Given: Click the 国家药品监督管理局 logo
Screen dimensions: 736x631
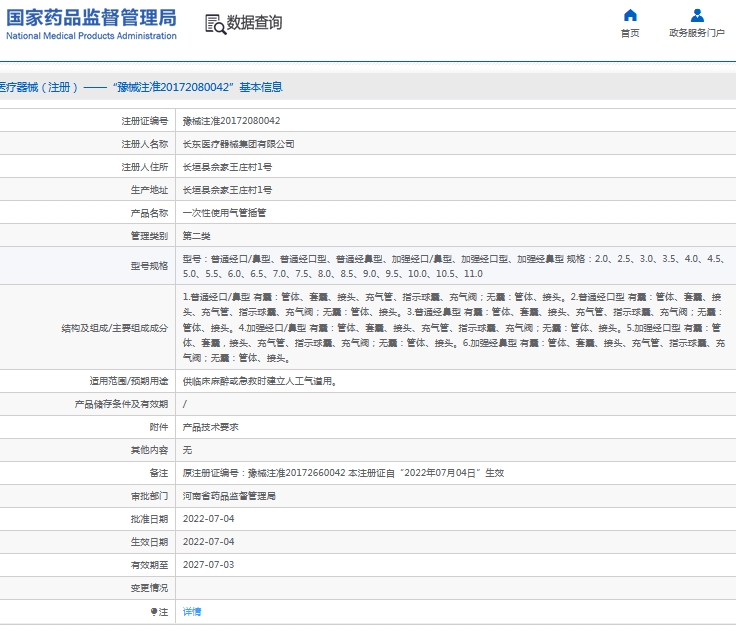Looking at the screenshot, I should (92, 18).
